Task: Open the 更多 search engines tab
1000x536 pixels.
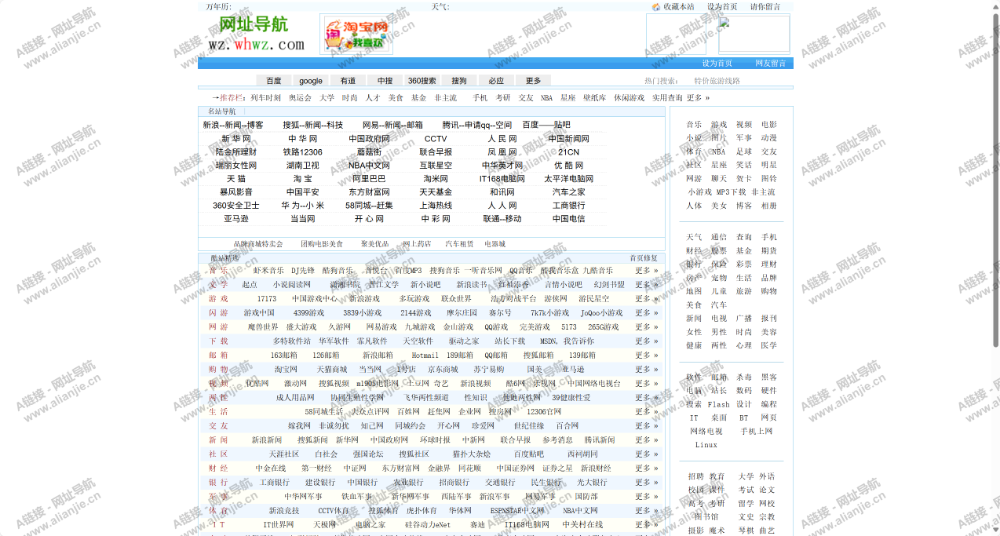Action: coord(533,80)
